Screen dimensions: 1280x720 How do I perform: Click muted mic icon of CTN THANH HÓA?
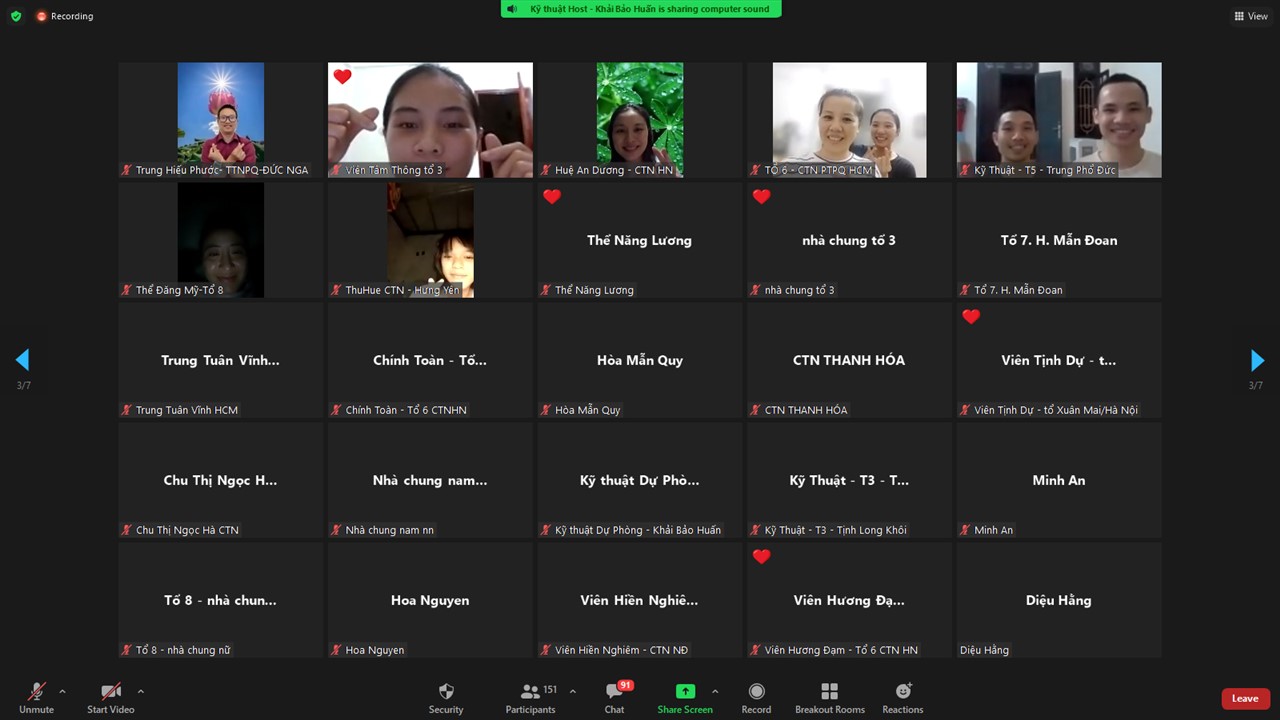click(x=756, y=410)
